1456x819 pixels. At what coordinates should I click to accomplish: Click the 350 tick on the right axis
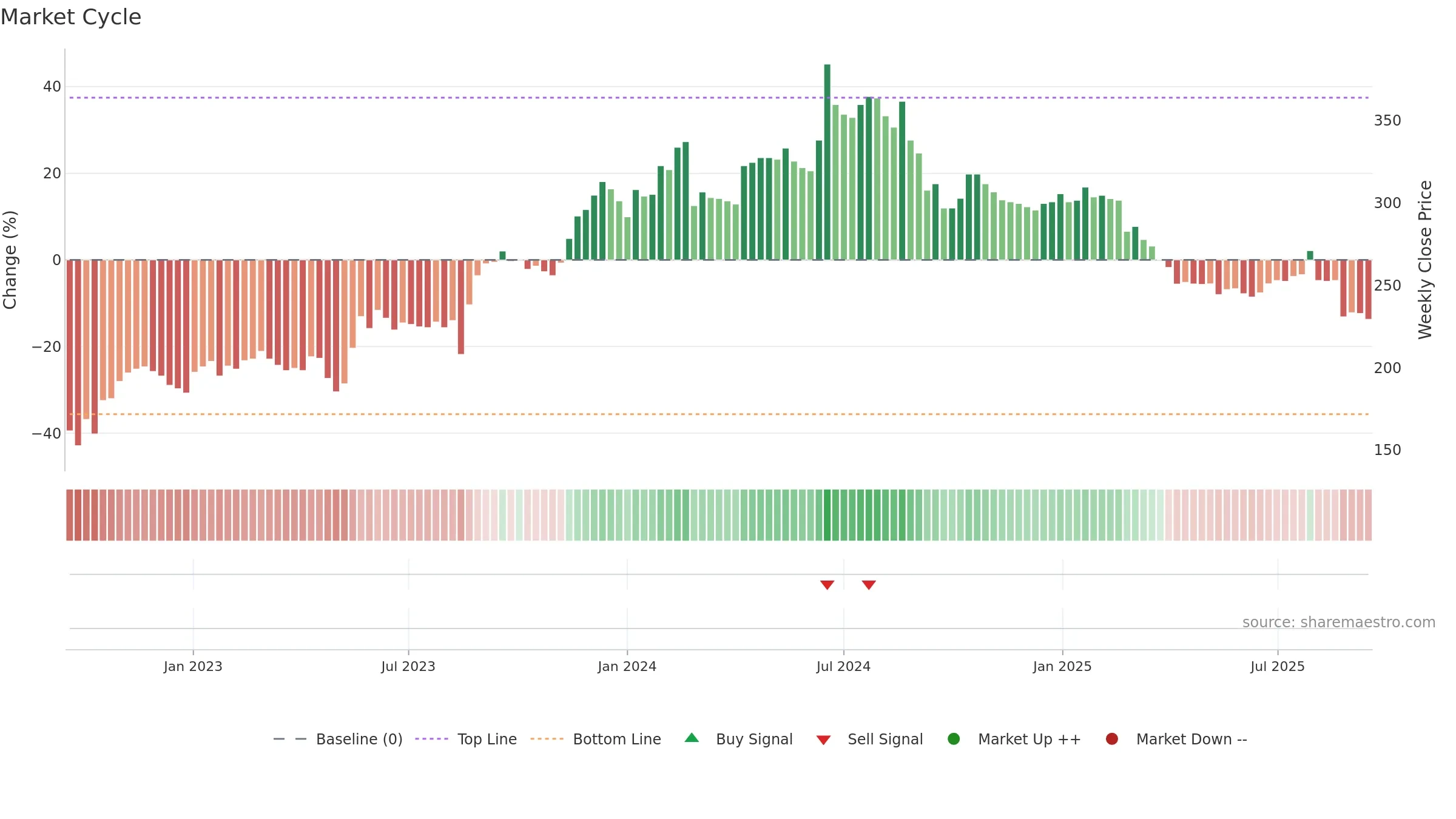(x=1387, y=121)
